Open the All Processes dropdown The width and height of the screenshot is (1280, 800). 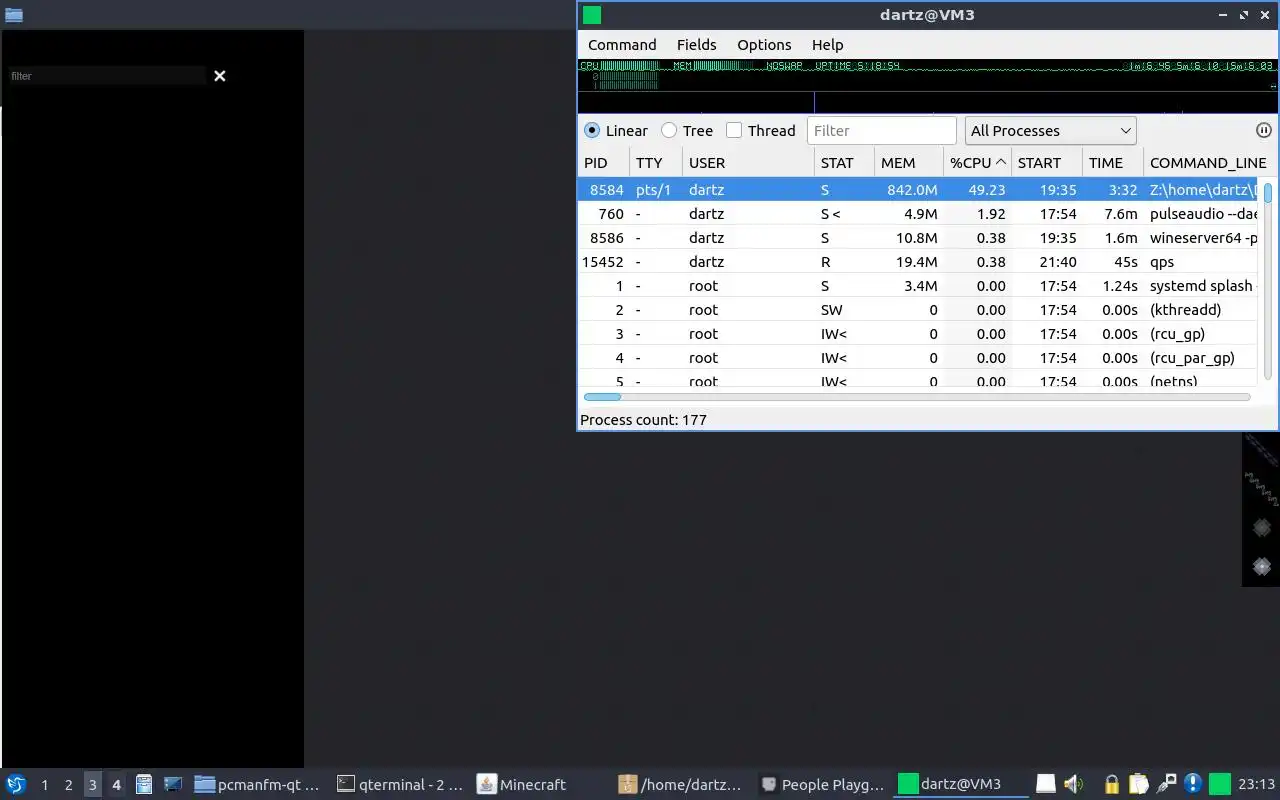point(1050,130)
